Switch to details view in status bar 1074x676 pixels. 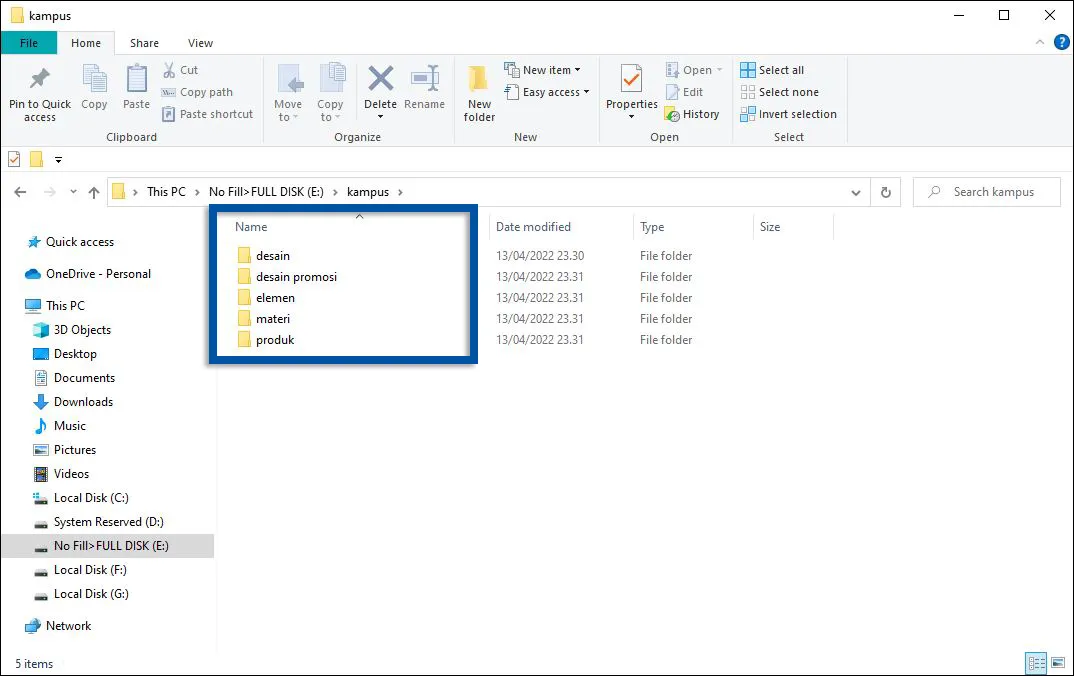(x=1036, y=663)
